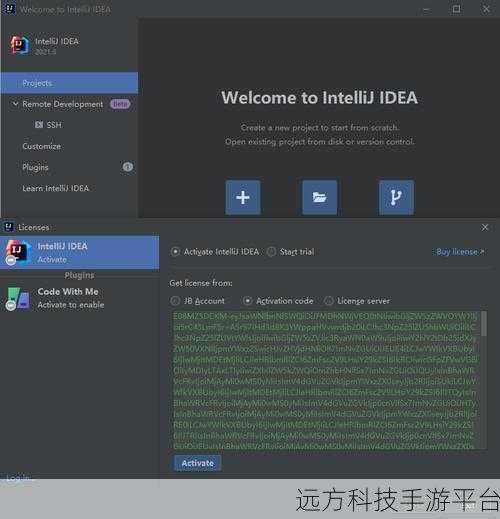Choose License server as license source

pos(329,301)
